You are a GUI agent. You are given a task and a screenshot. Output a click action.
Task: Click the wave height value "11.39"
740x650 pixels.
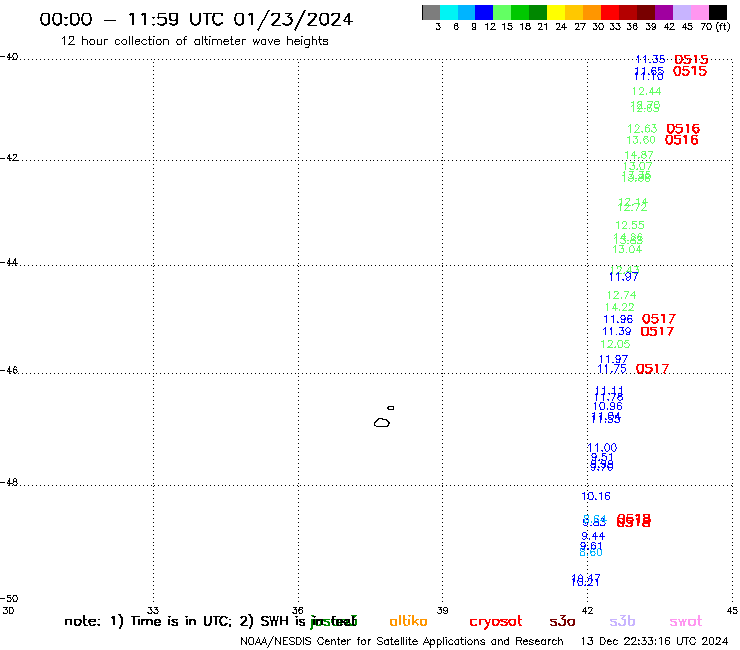pos(617,331)
